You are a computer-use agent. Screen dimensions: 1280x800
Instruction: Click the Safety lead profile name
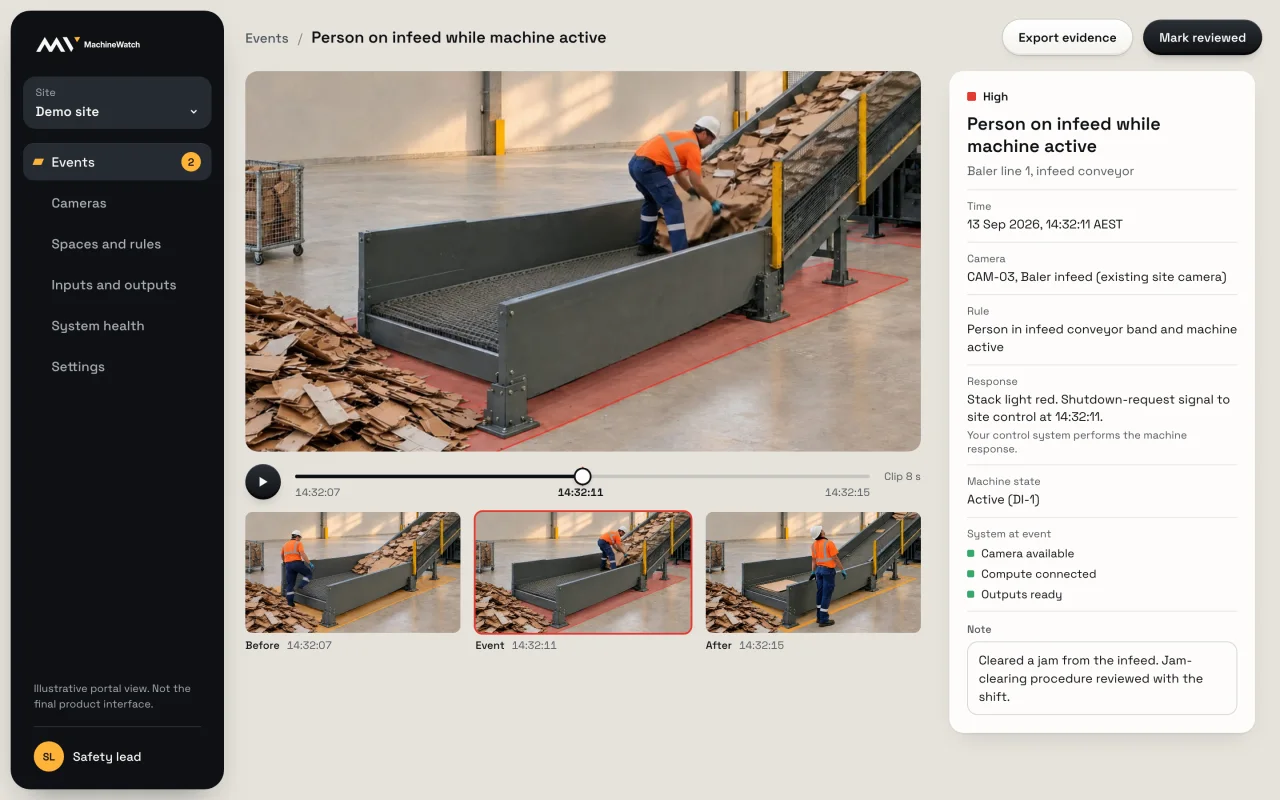click(x=107, y=757)
